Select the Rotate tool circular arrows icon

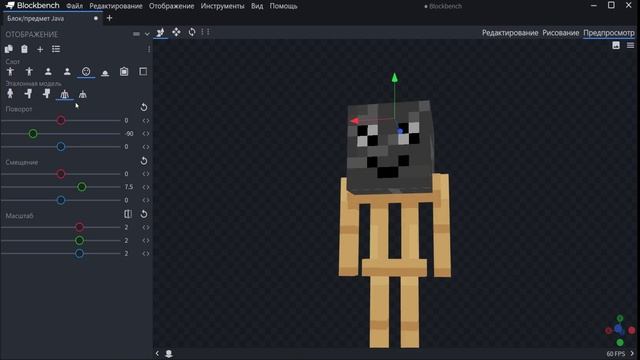pos(191,32)
